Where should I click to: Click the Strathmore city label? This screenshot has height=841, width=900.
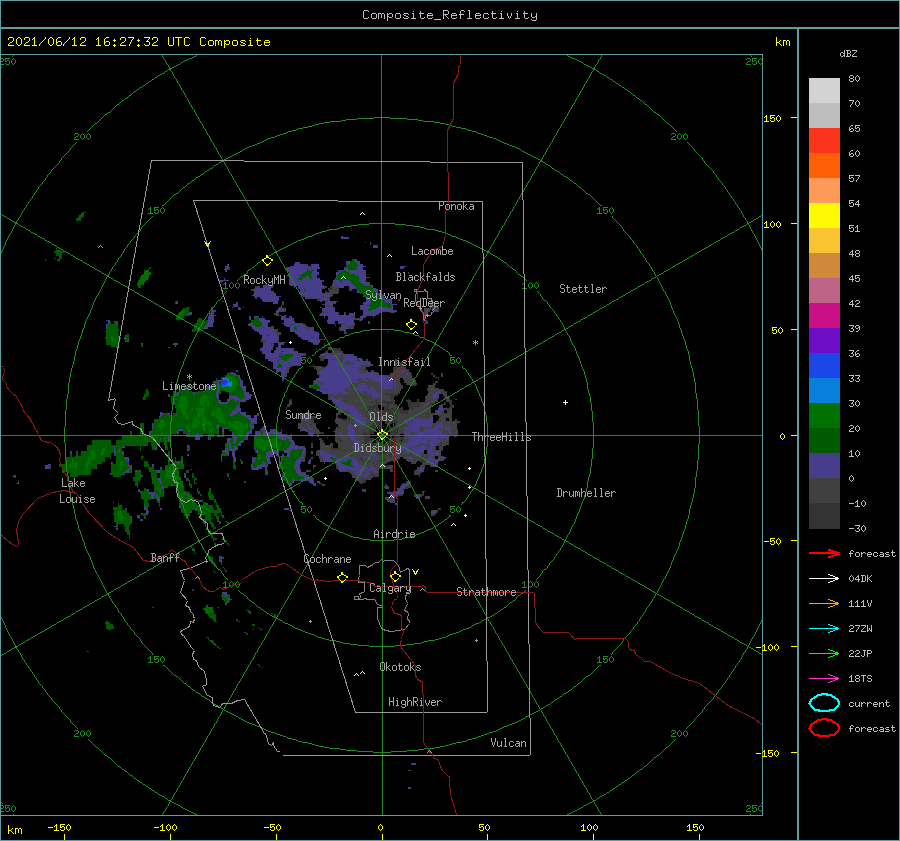(x=486, y=592)
